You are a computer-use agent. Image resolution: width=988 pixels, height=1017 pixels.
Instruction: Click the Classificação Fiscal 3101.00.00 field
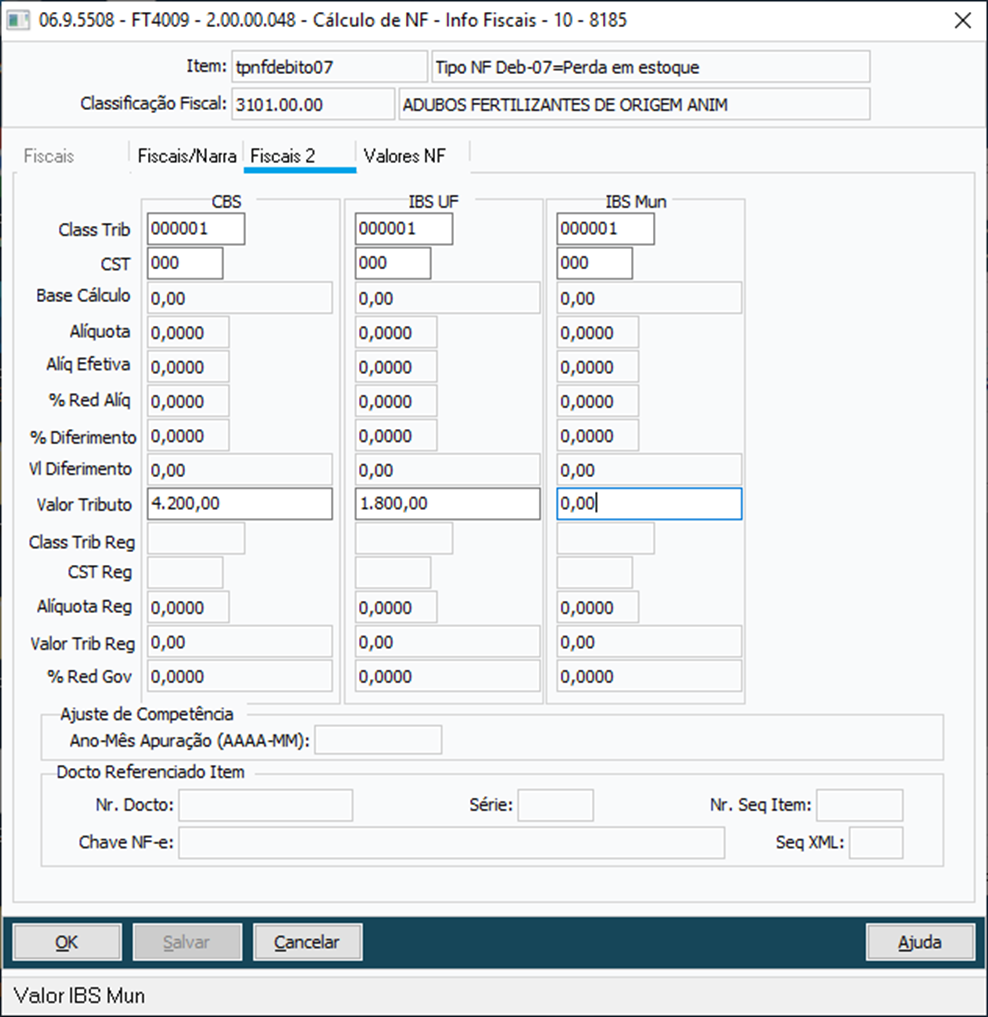(313, 104)
